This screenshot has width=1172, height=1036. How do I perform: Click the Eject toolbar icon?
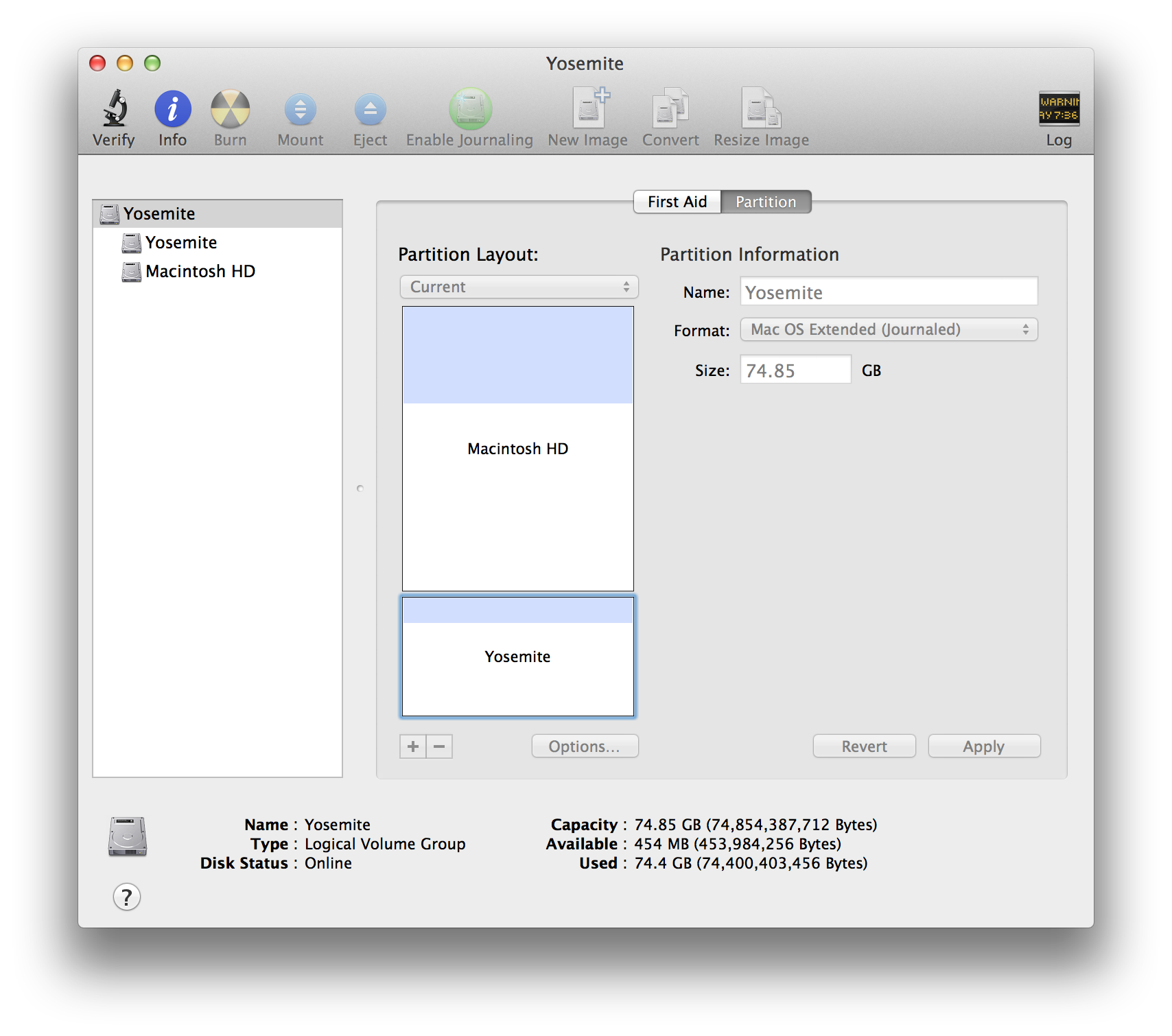[x=370, y=110]
